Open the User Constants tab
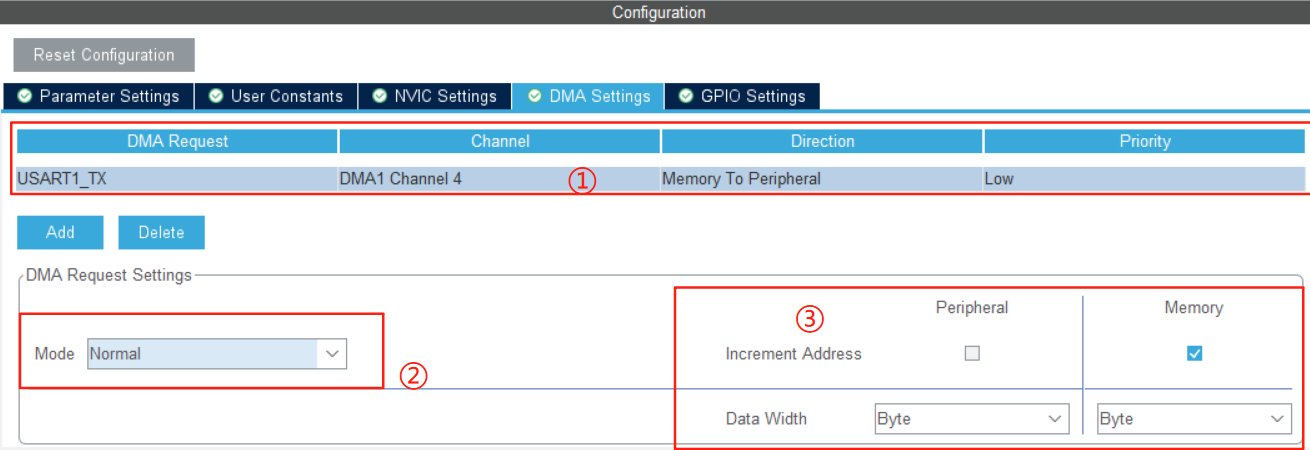 point(275,96)
